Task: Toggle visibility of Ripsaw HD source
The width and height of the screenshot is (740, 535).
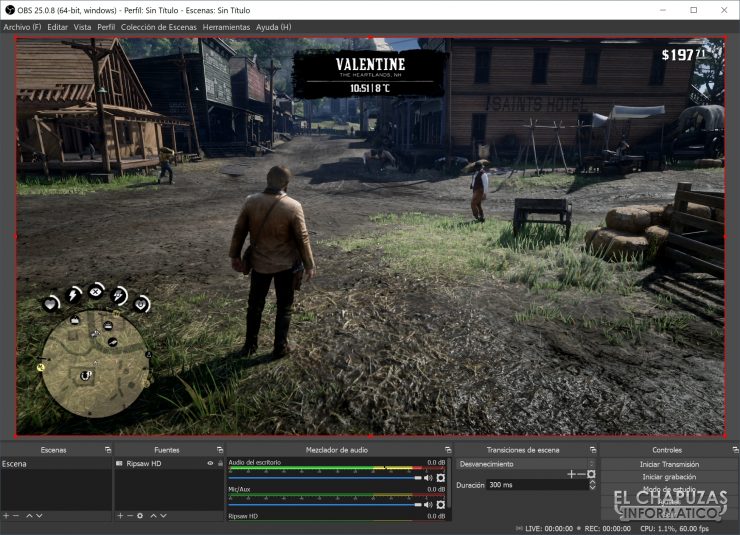Action: point(210,464)
